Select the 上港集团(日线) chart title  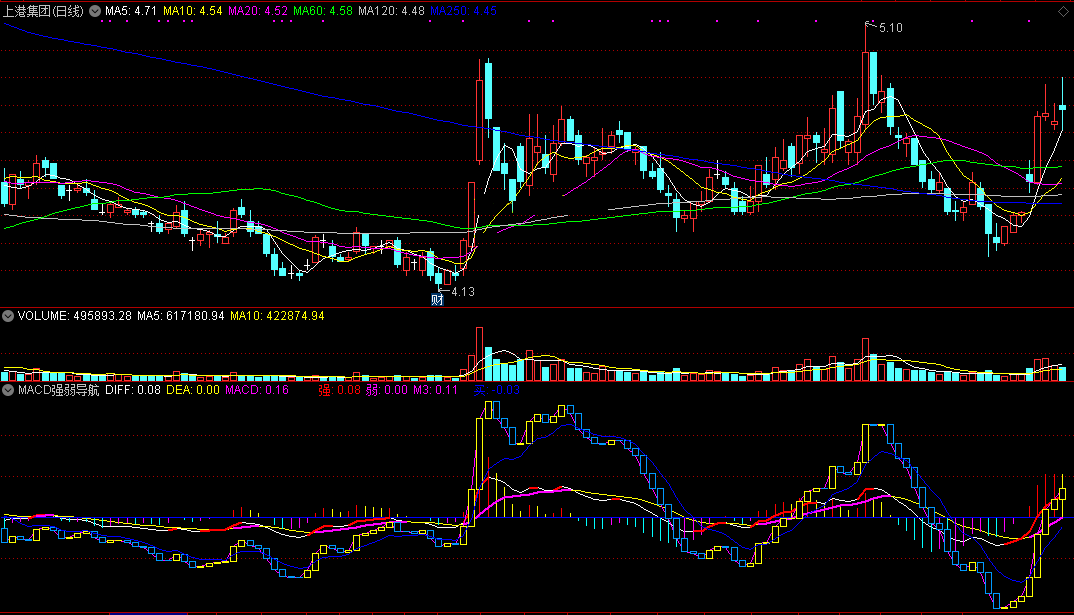pos(44,11)
